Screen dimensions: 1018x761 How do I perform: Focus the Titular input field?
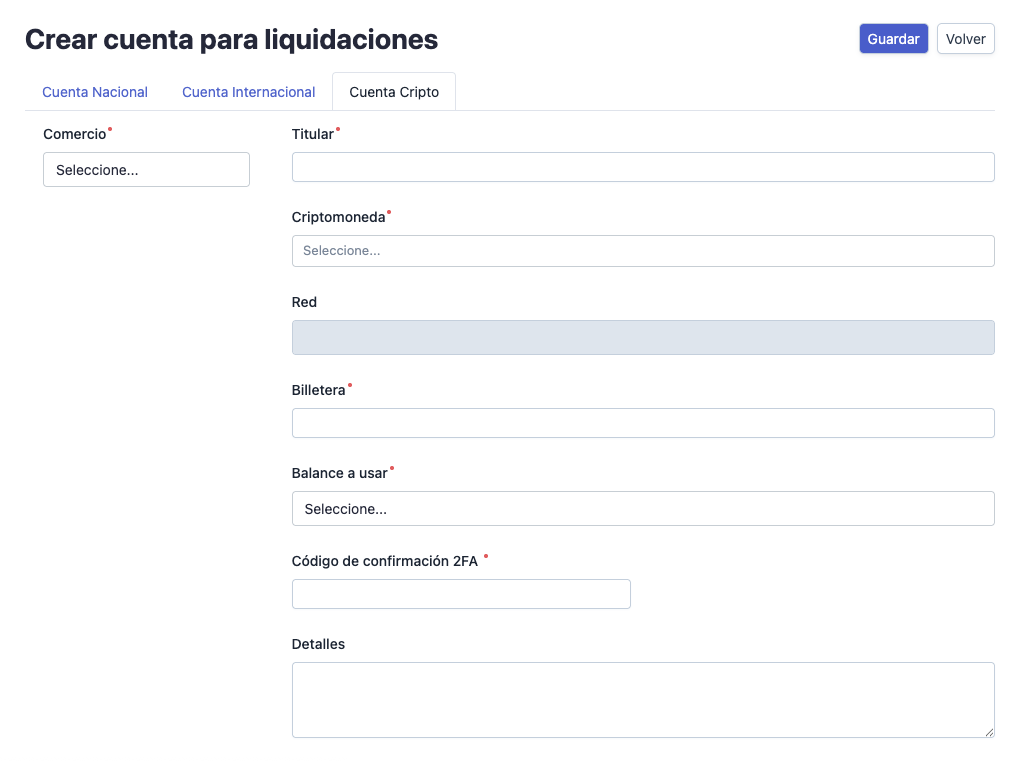[642, 166]
